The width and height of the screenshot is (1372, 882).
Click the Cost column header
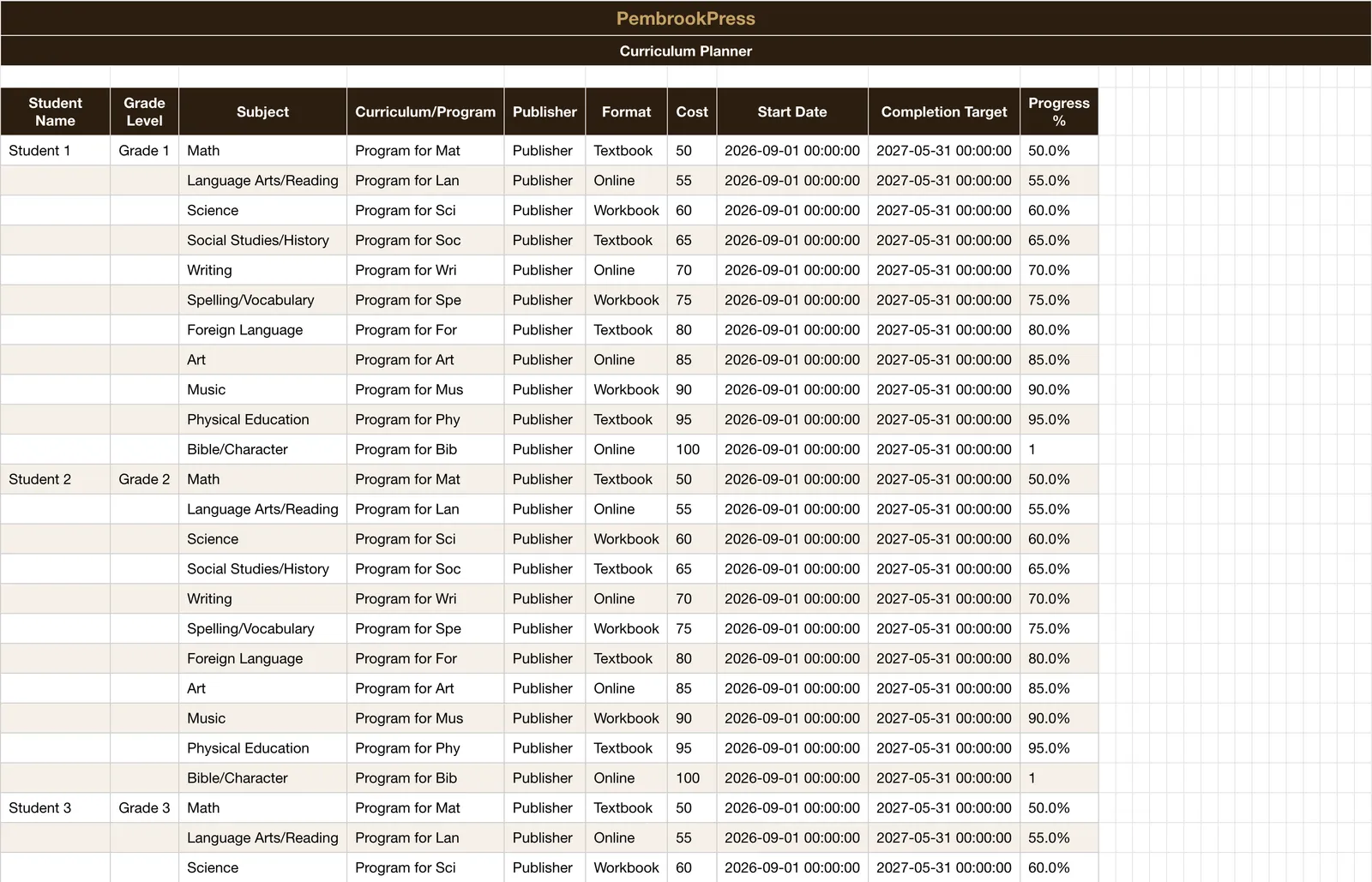point(692,111)
